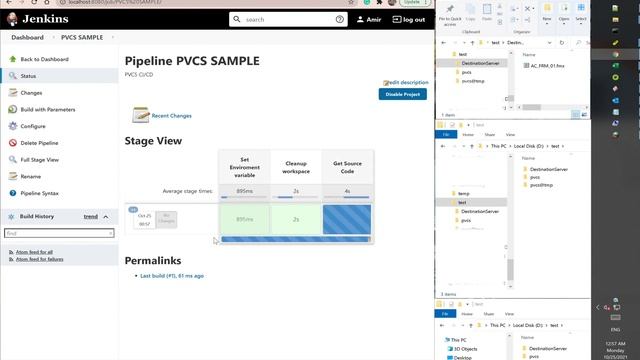Image resolution: width=640 pixels, height=360 pixels.
Task: Open Atom feed for all
Action: (34, 252)
